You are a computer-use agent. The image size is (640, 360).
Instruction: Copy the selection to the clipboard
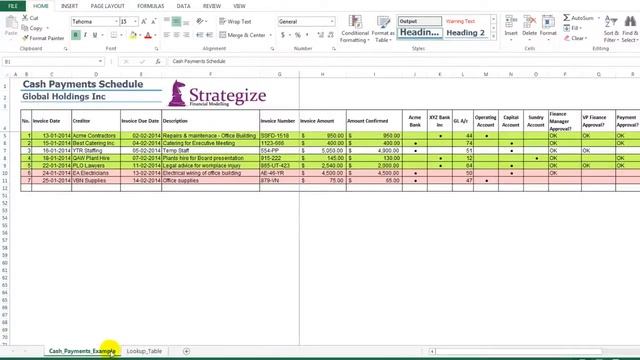tap(25, 28)
